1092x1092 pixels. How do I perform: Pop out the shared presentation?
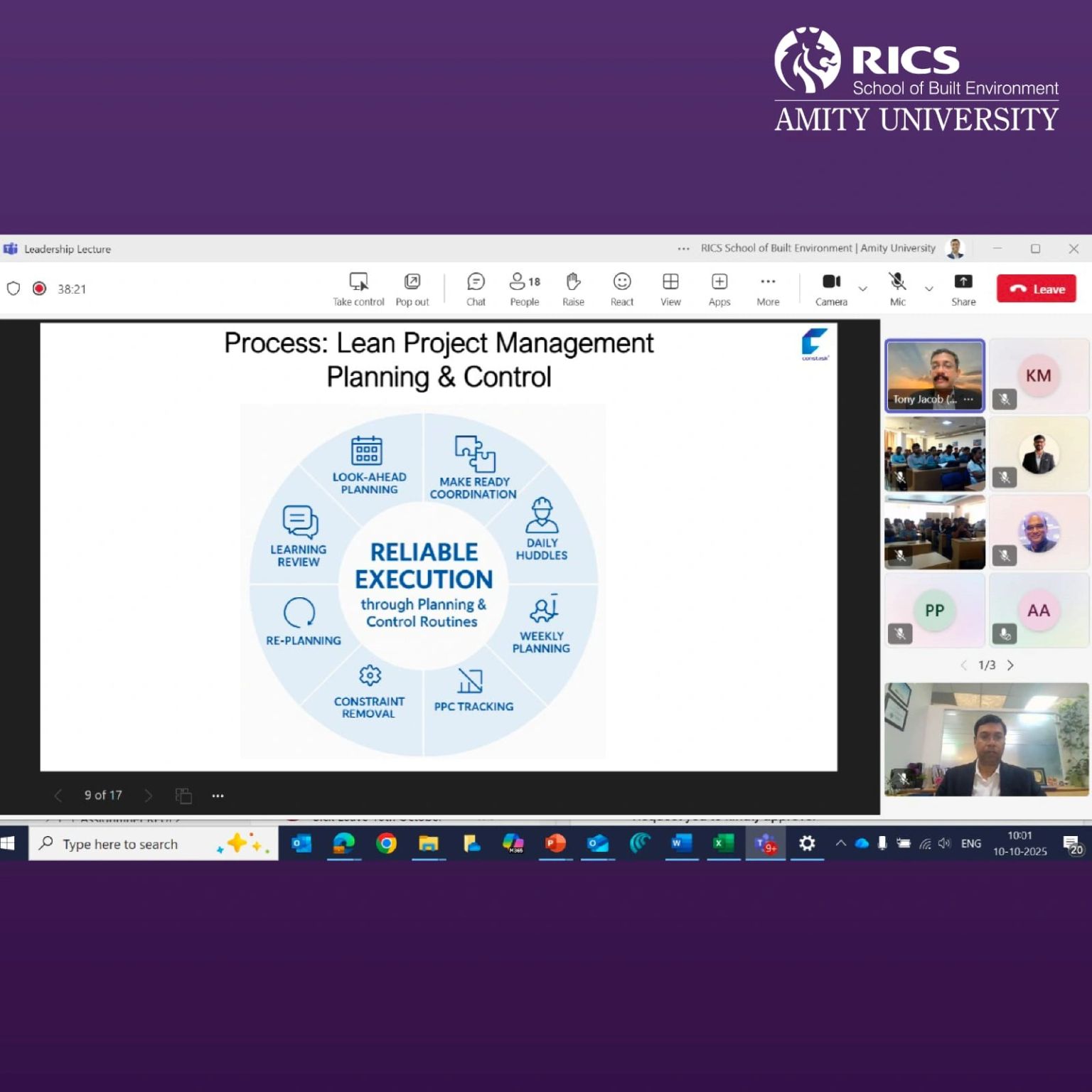pos(412,282)
